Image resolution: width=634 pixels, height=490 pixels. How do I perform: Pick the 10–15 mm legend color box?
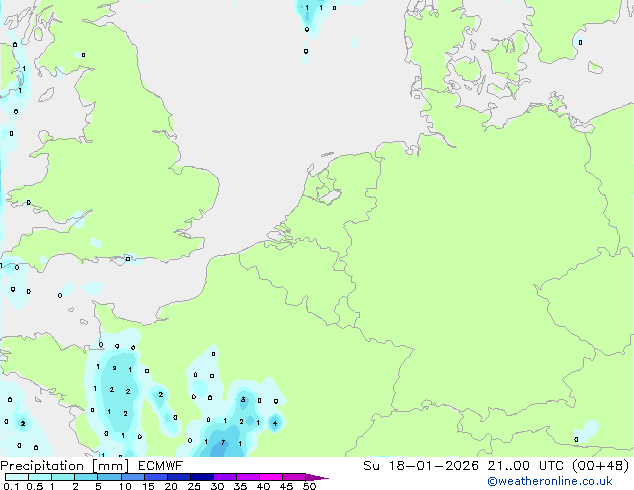133,477
